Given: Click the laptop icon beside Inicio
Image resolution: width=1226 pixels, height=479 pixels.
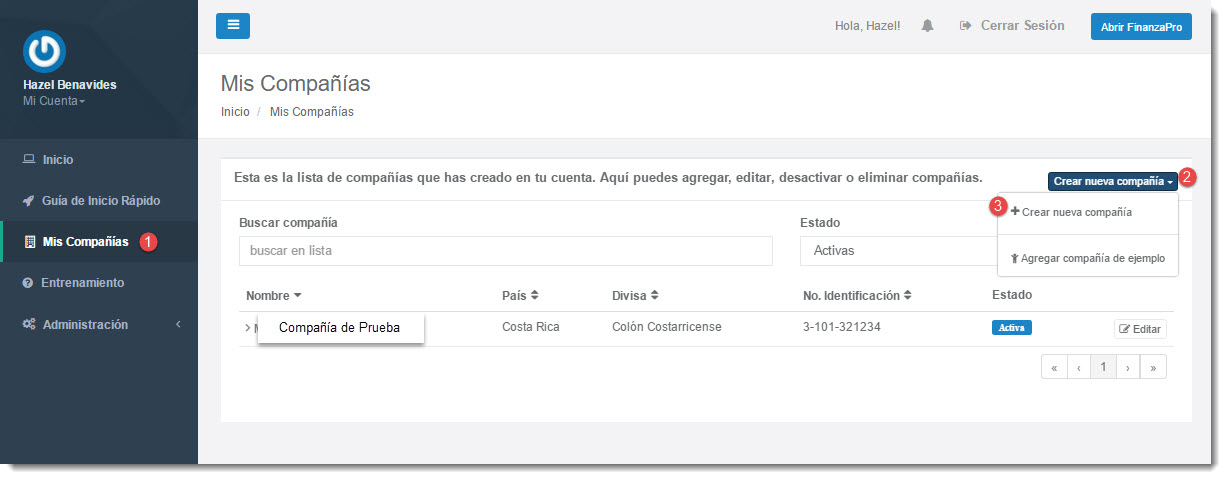Looking at the screenshot, I should coord(29,160).
